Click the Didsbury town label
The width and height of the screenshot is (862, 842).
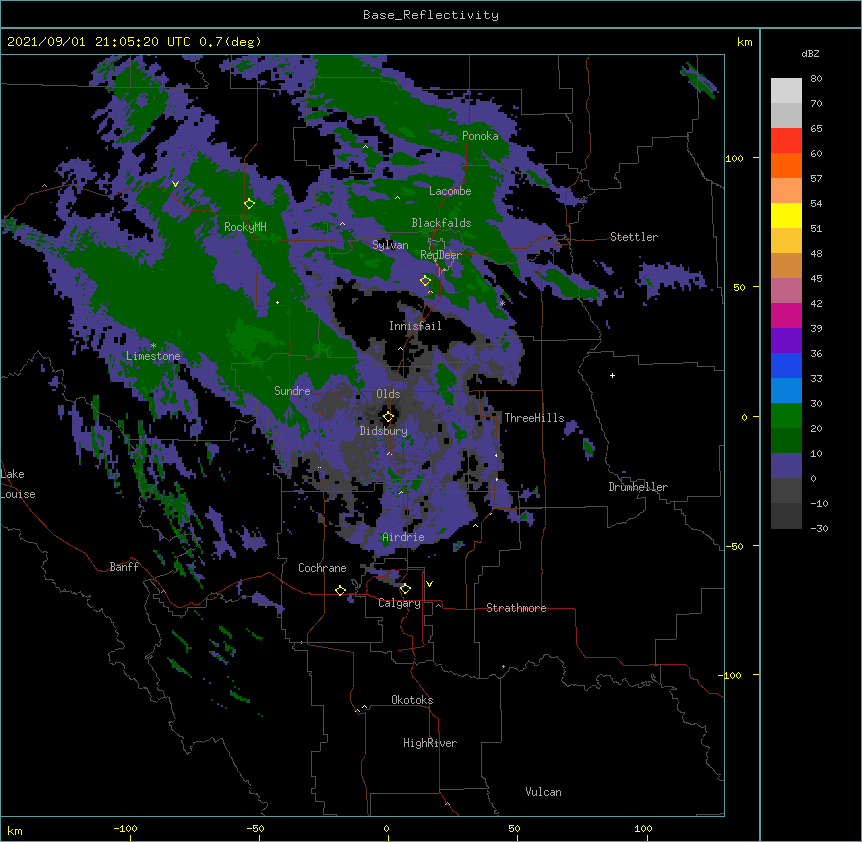pos(383,431)
